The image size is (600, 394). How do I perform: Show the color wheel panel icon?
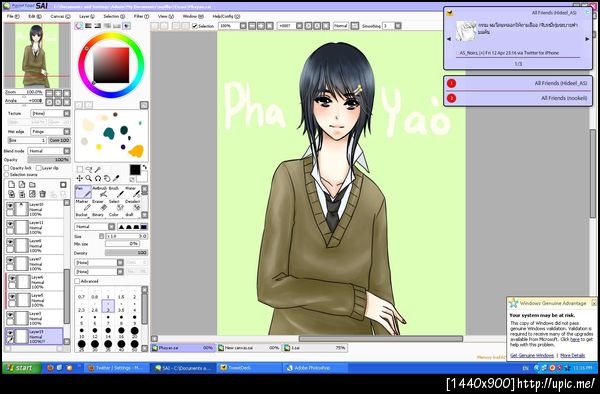point(78,26)
